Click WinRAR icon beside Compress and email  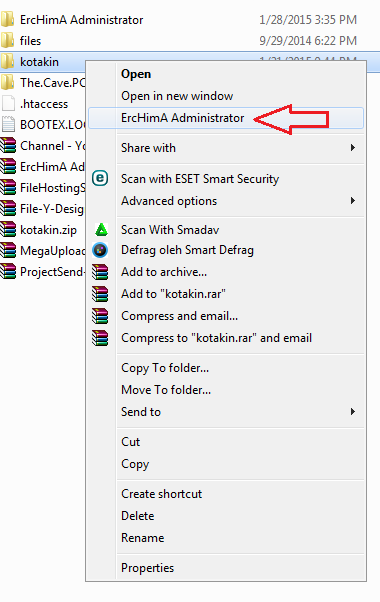100,316
